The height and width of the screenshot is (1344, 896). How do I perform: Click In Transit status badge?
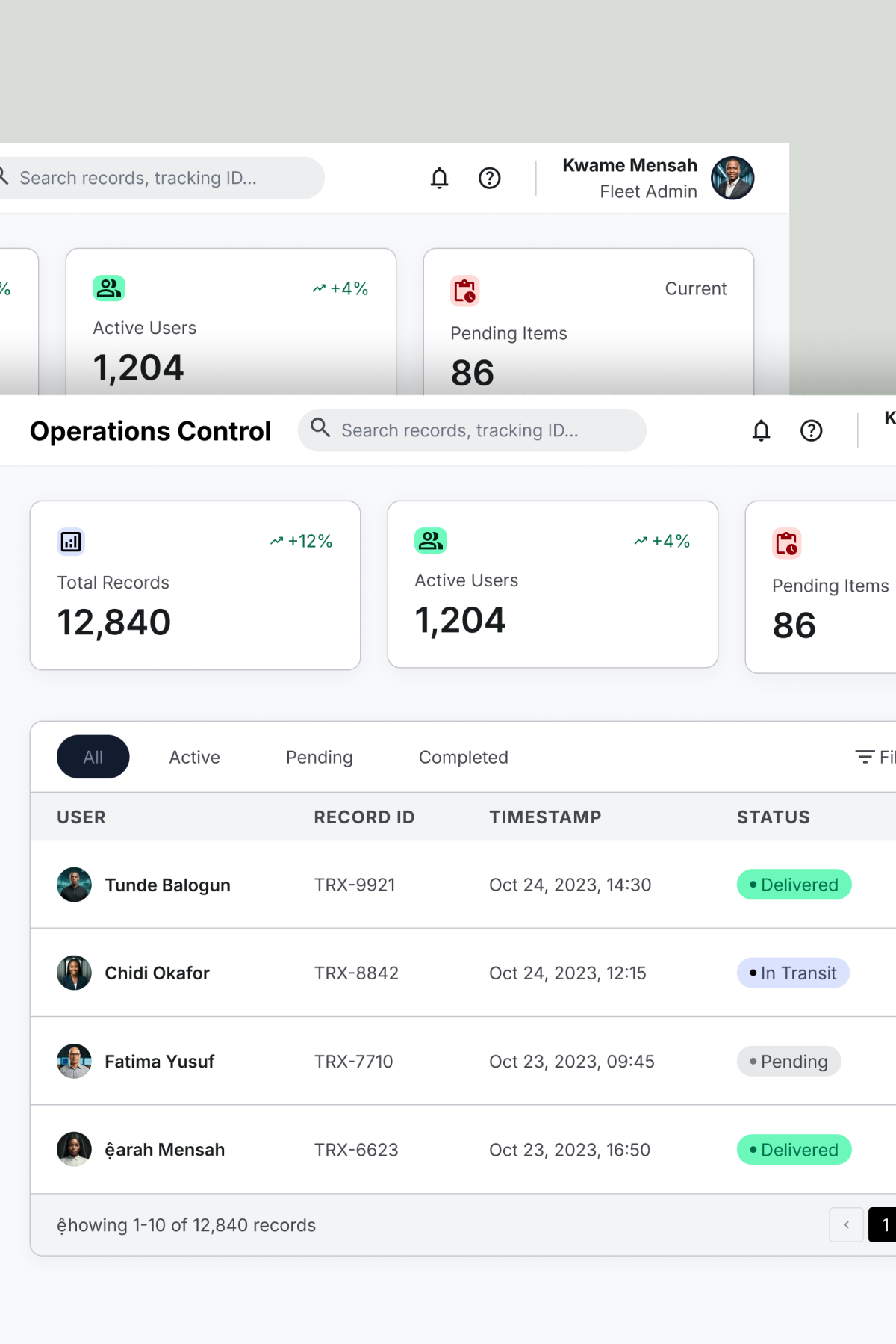[x=793, y=973]
